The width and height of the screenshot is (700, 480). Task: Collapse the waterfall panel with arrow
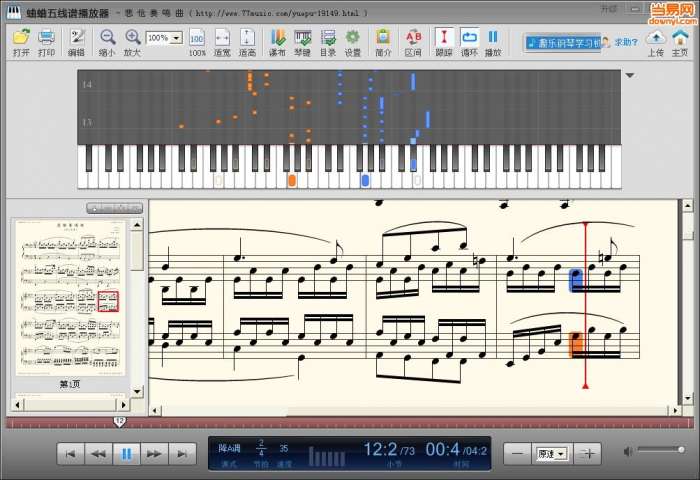629,75
